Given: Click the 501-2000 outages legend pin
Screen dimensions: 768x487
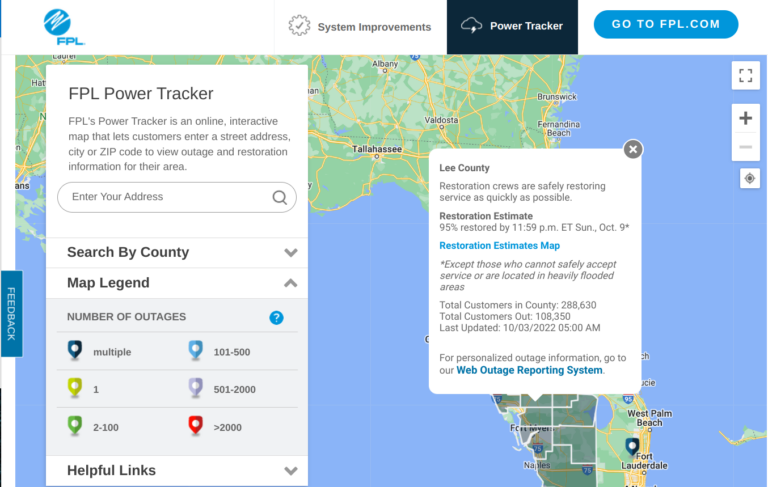Looking at the screenshot, I should pyautogui.click(x=196, y=388).
